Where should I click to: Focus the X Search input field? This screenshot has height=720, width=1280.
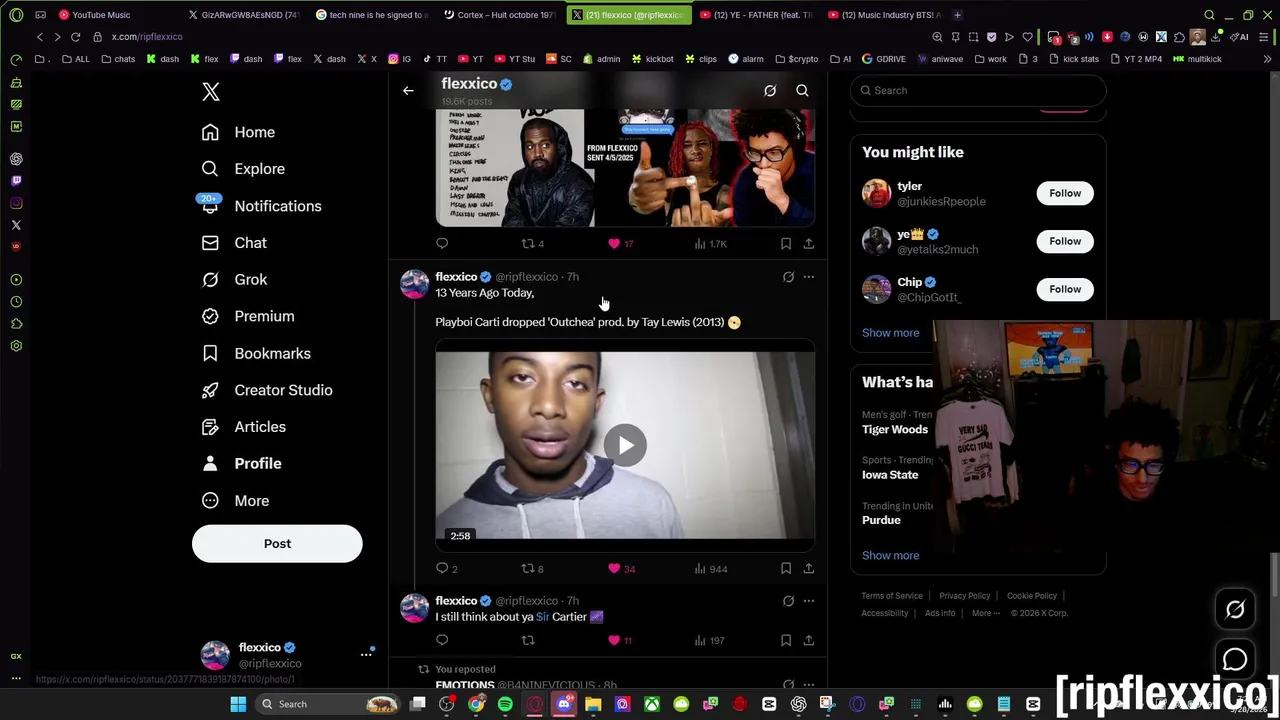(x=978, y=90)
